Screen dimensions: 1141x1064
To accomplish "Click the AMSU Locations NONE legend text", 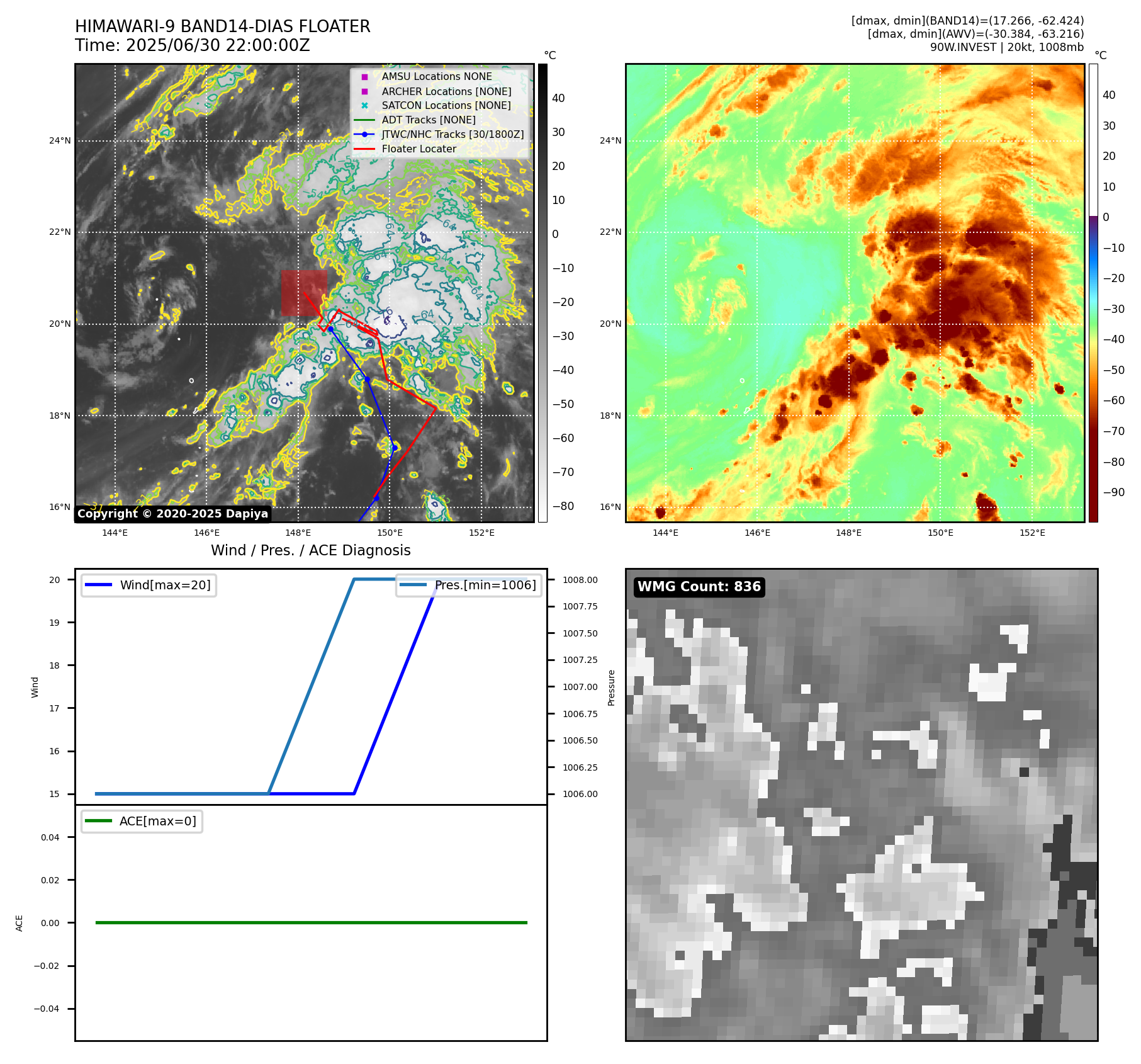I will pos(437,77).
